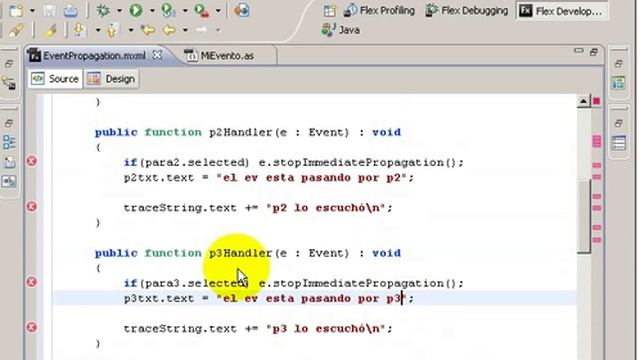Switch to Source view mode
Viewport: 640px width, 360px height.
(x=55, y=79)
